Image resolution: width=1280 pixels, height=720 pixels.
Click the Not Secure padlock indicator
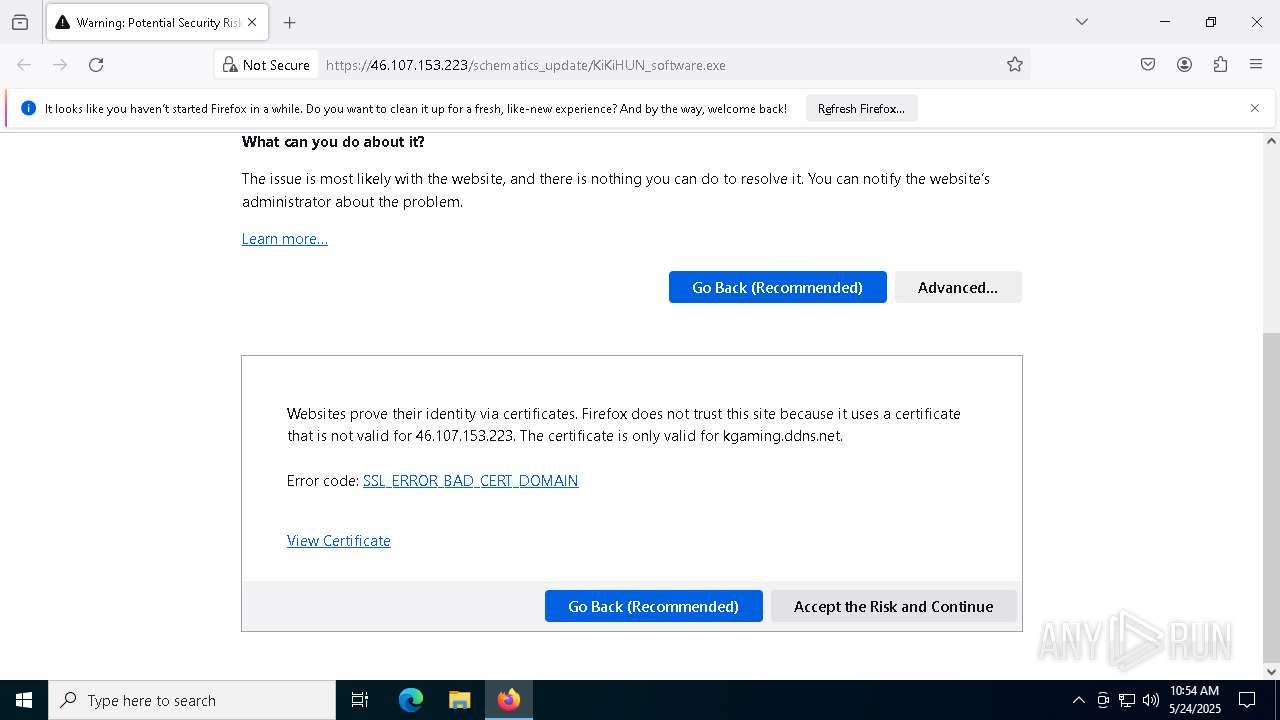coord(266,65)
